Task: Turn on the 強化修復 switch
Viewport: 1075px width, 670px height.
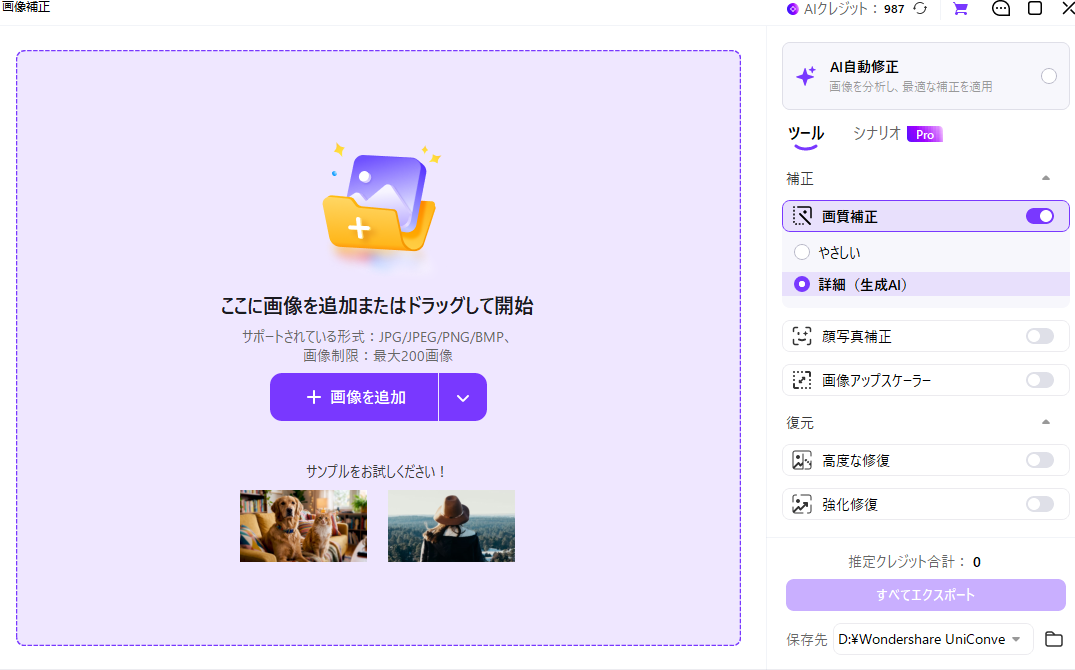Action: pos(1040,504)
